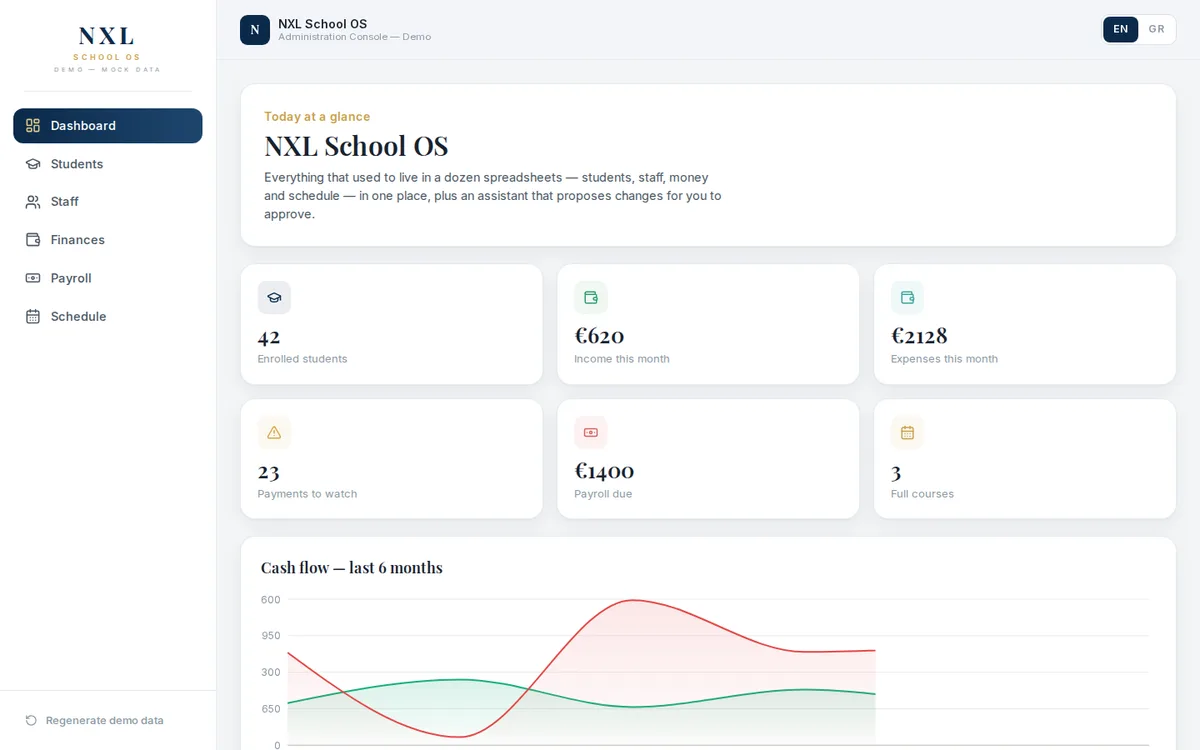Click the 23 payments to watch value
Image resolution: width=1200 pixels, height=750 pixels.
[268, 472]
